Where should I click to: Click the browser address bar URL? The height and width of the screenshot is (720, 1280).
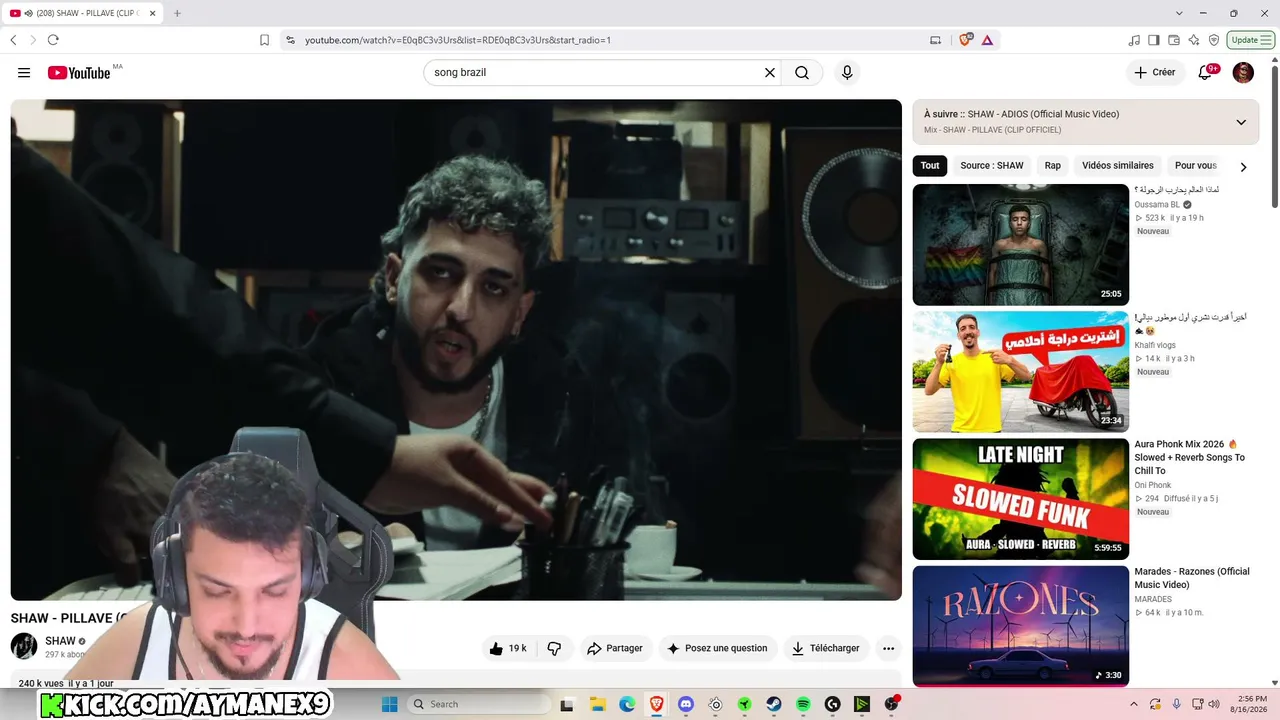click(458, 40)
